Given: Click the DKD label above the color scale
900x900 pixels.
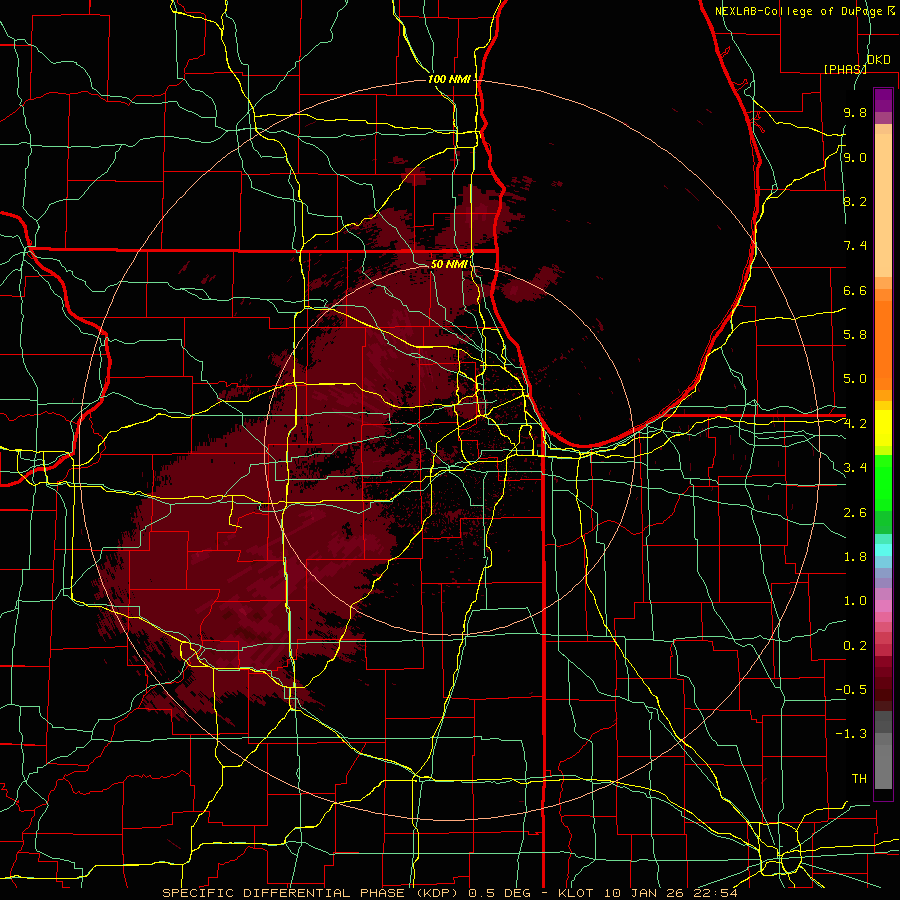Looking at the screenshot, I should coord(879,60).
